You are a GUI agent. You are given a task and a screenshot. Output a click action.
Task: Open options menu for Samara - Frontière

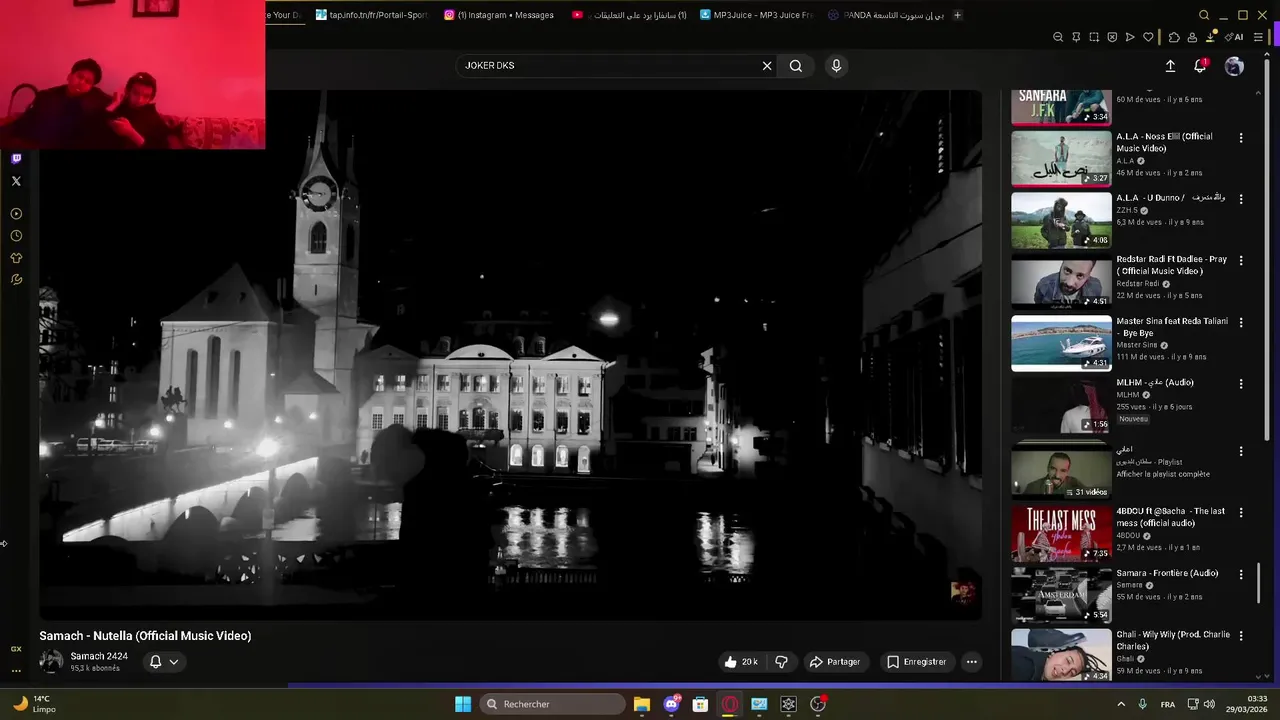click(1241, 575)
